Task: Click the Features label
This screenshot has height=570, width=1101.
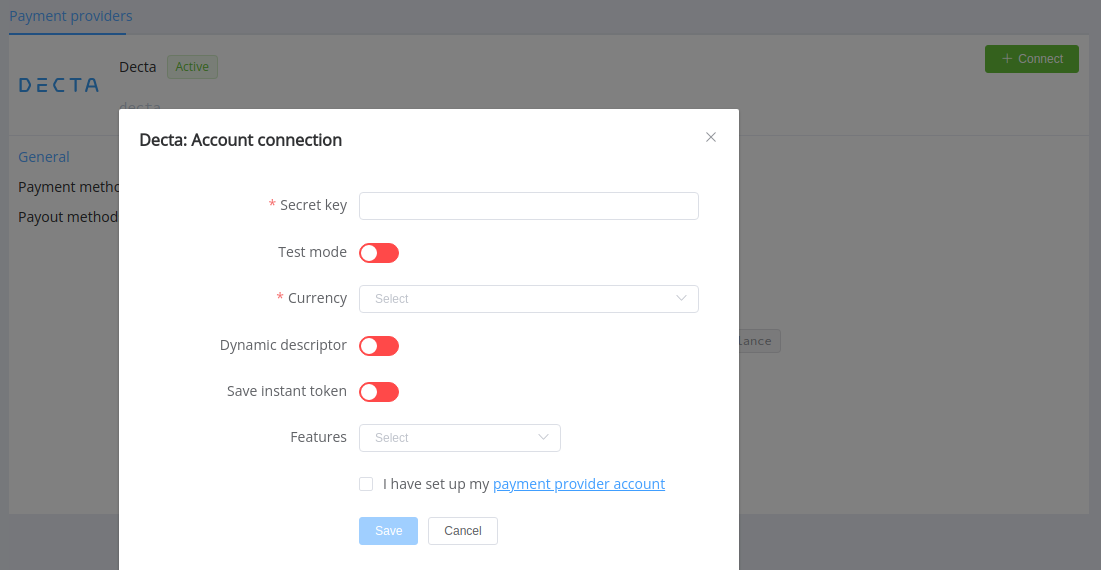Action: click(318, 437)
